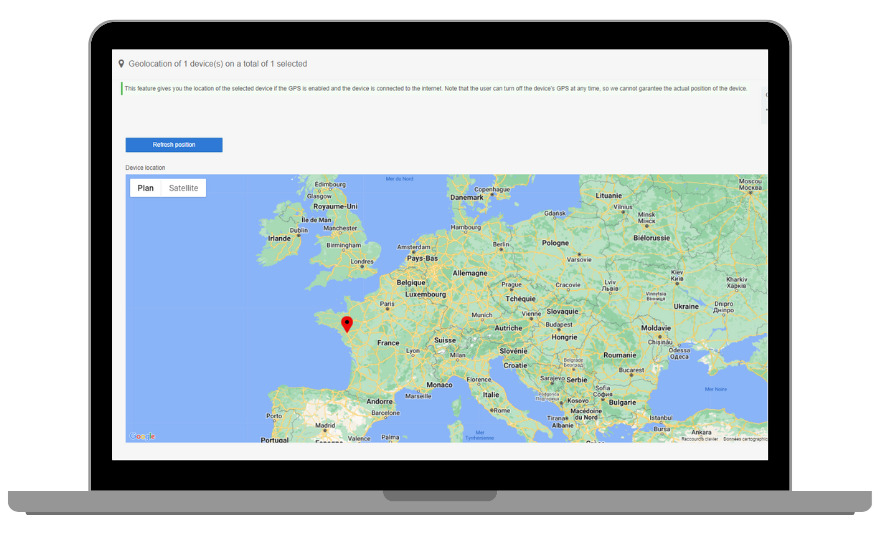884x540 pixels.
Task: Click the Roumanie country label
Action: pyautogui.click(x=620, y=355)
